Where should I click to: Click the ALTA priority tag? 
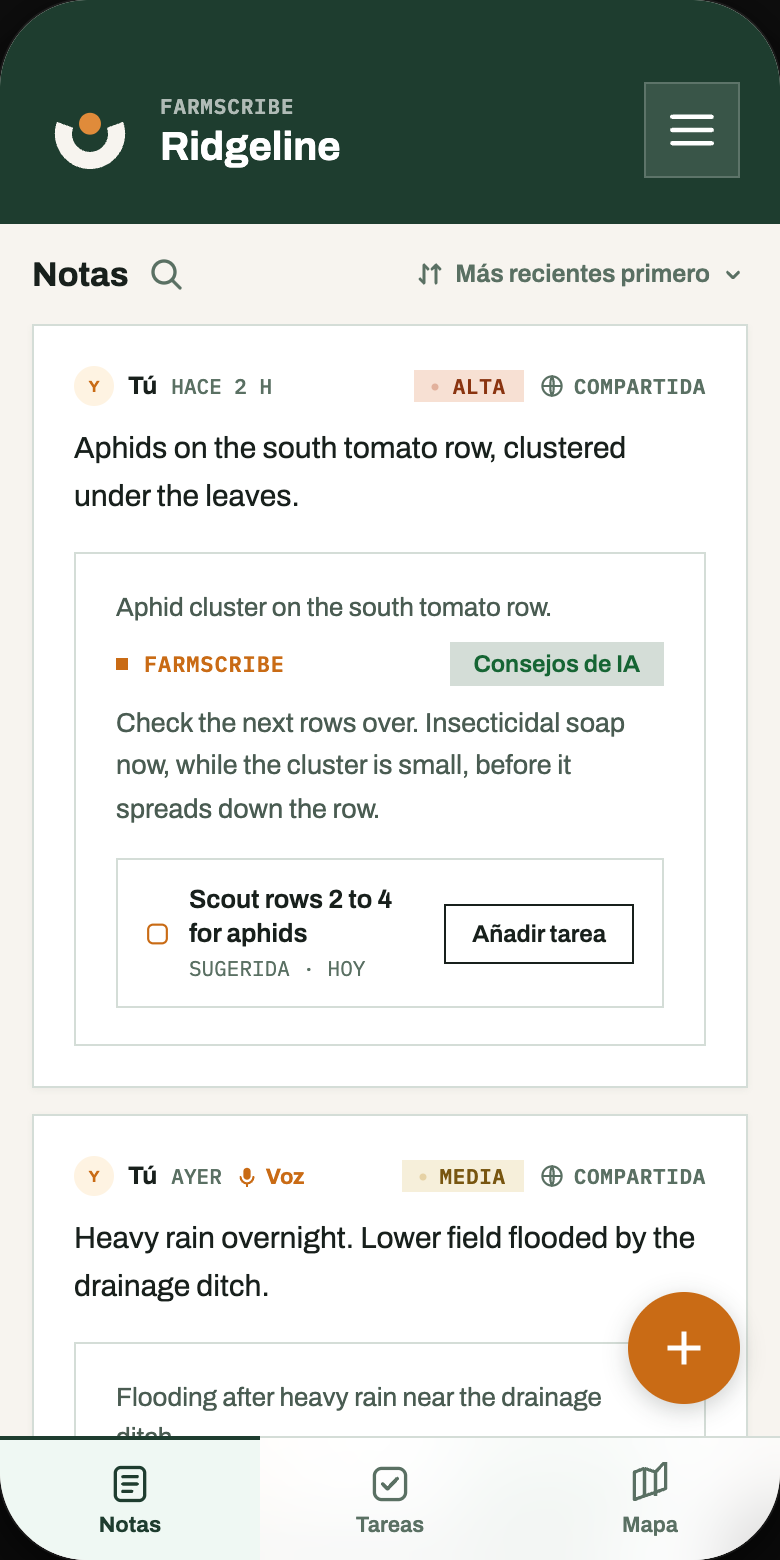(x=469, y=386)
